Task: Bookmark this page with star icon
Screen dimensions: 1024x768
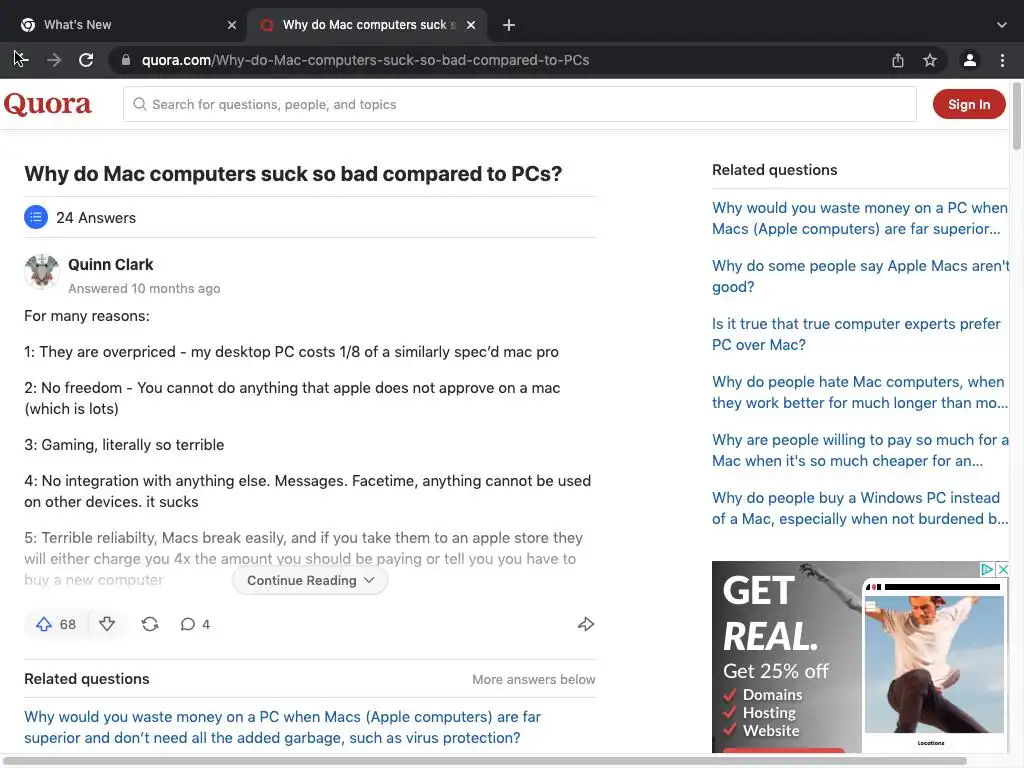Action: pos(930,60)
